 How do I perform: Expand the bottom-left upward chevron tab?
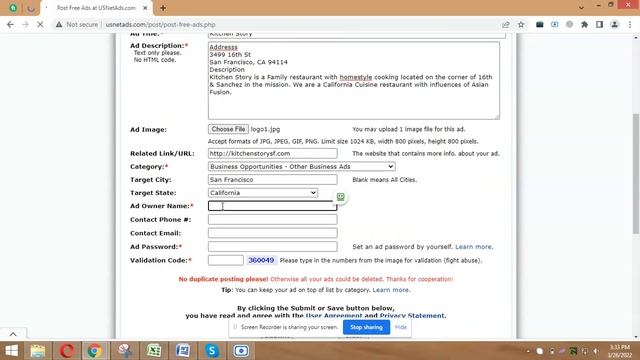tap(13, 334)
